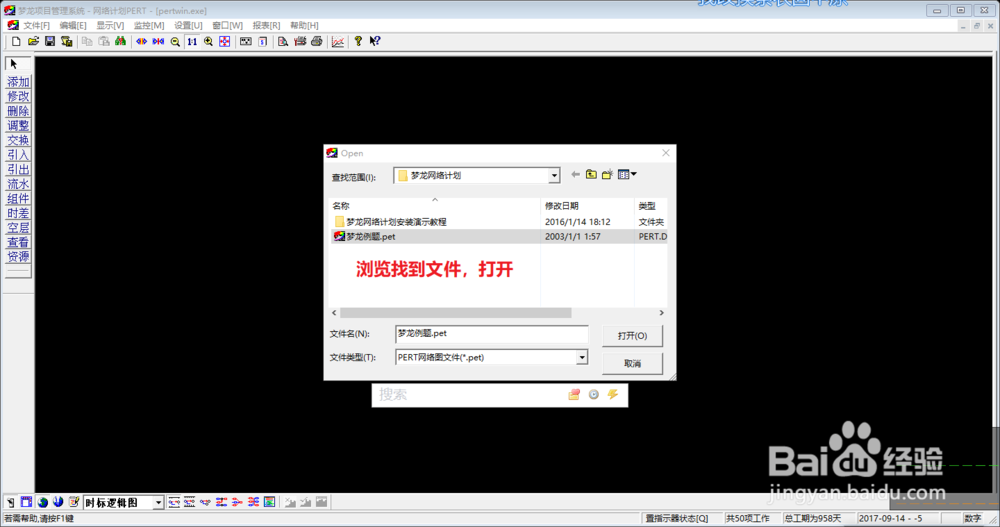Click the first network diagram mode icon after the 时标逻辑图 dropdown
Image resolution: width=1000 pixels, height=527 pixels.
[174, 502]
